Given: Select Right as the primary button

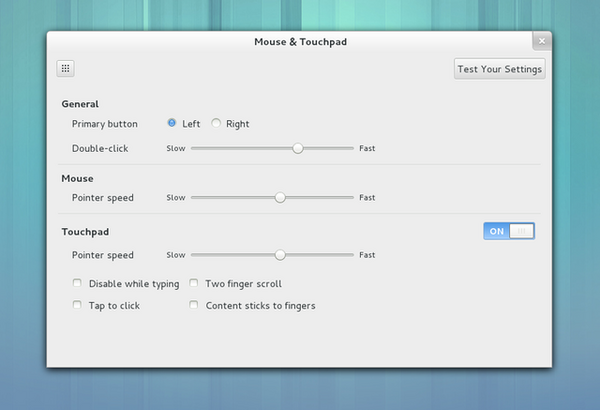Looking at the screenshot, I should (x=216, y=124).
